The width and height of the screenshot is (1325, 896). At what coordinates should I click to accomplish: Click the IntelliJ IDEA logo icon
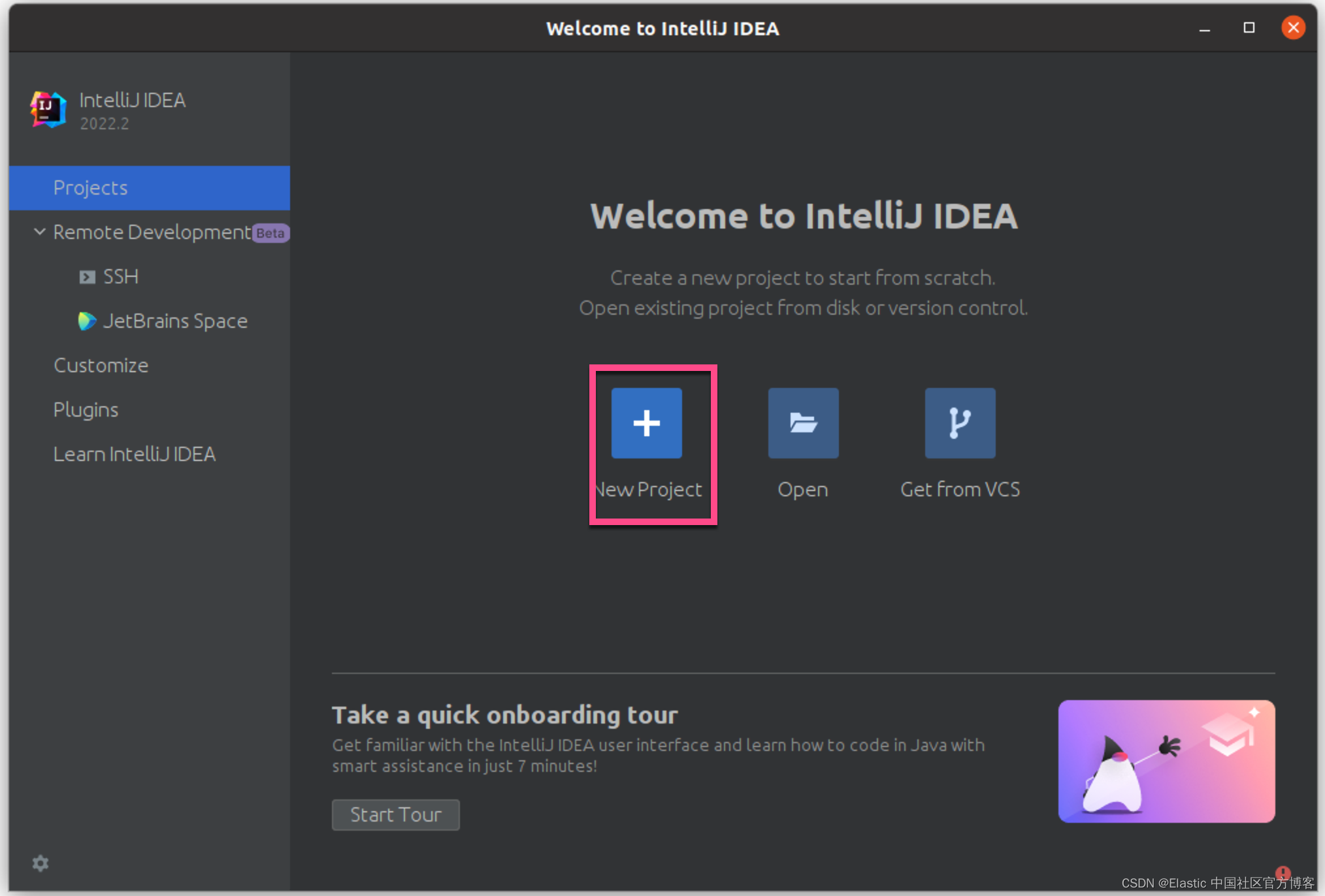pyautogui.click(x=48, y=110)
